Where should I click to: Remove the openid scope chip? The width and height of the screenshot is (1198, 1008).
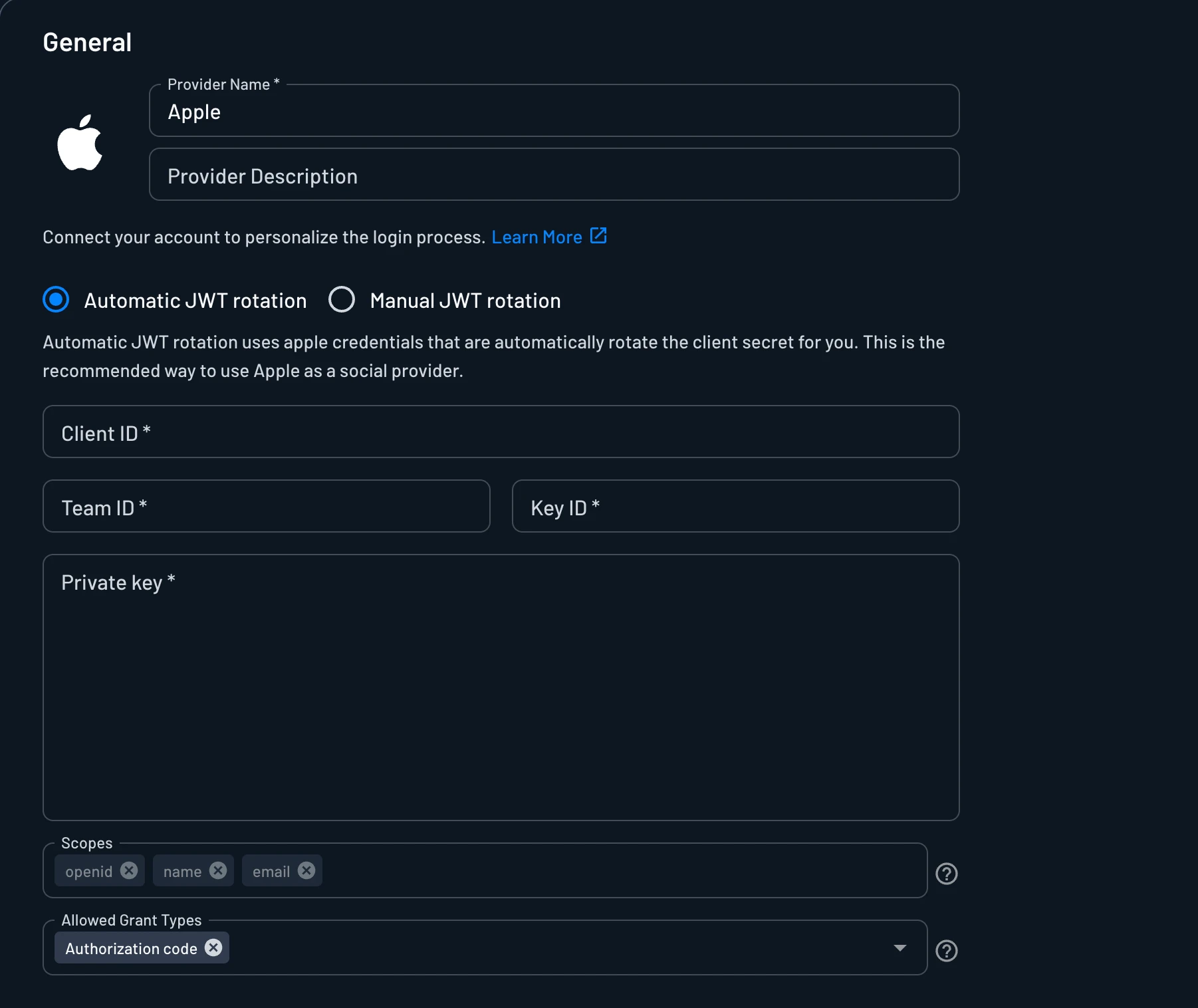point(129,870)
